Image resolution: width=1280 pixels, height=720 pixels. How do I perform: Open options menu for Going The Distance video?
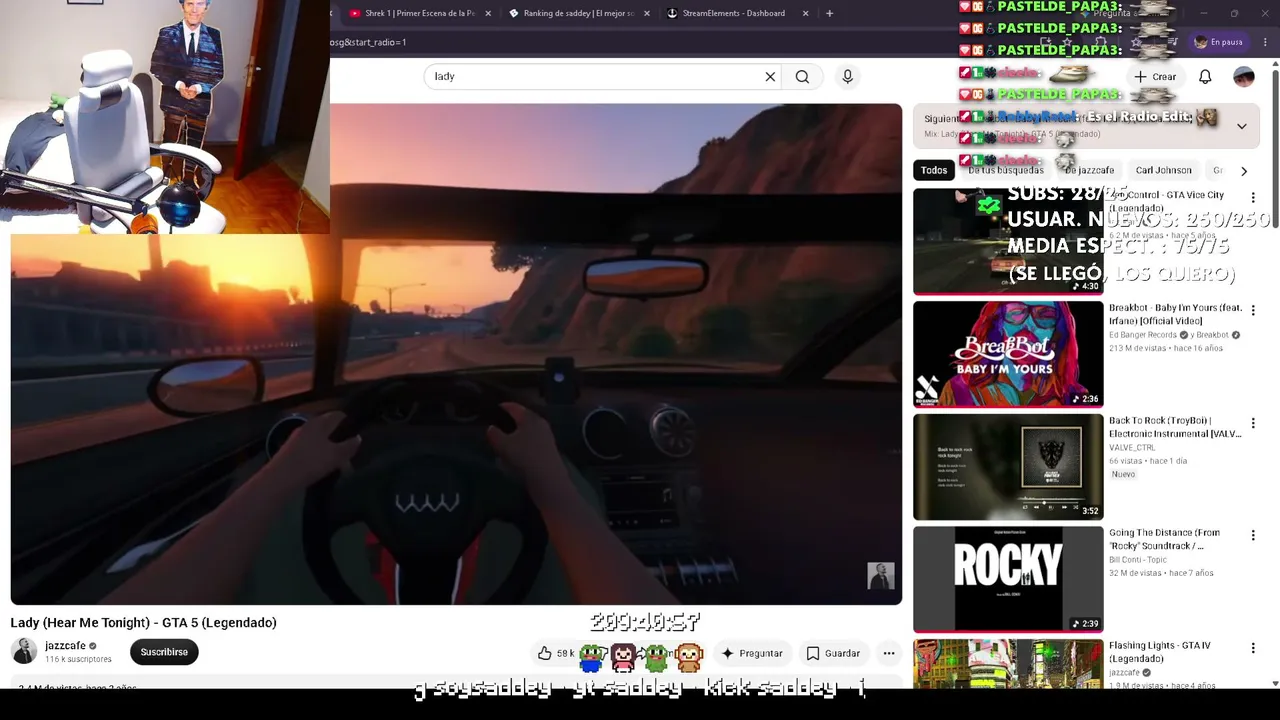(1253, 536)
